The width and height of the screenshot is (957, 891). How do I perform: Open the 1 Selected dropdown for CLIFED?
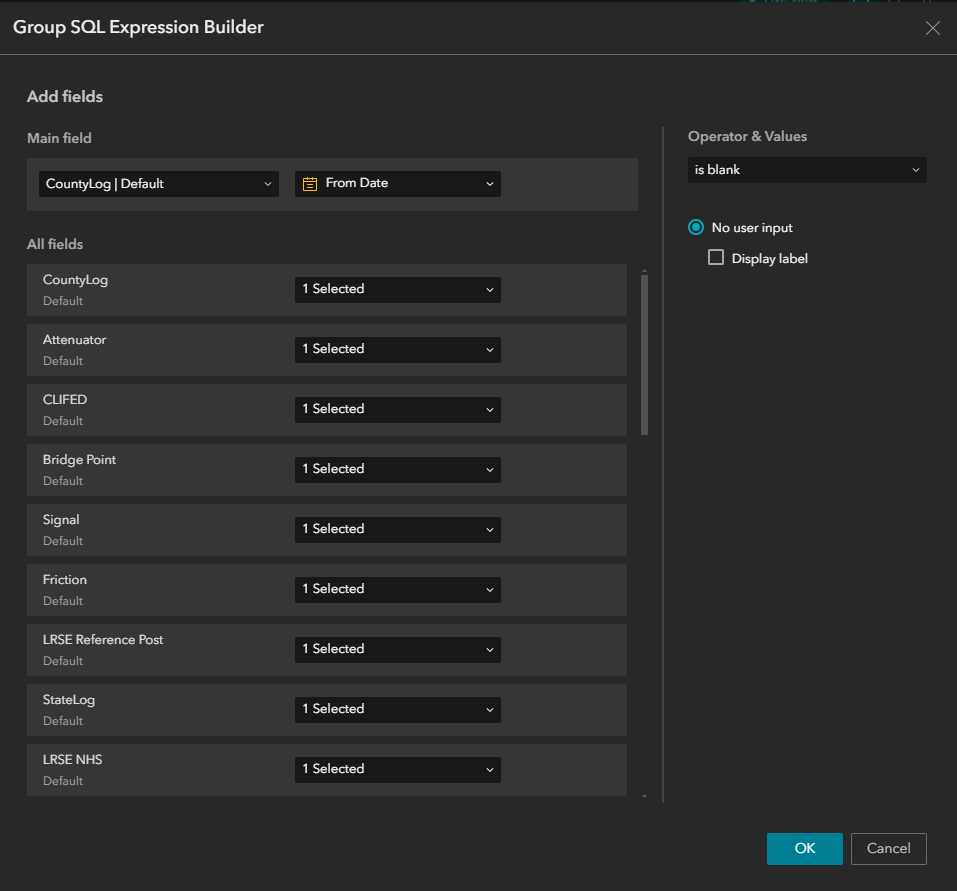click(397, 409)
